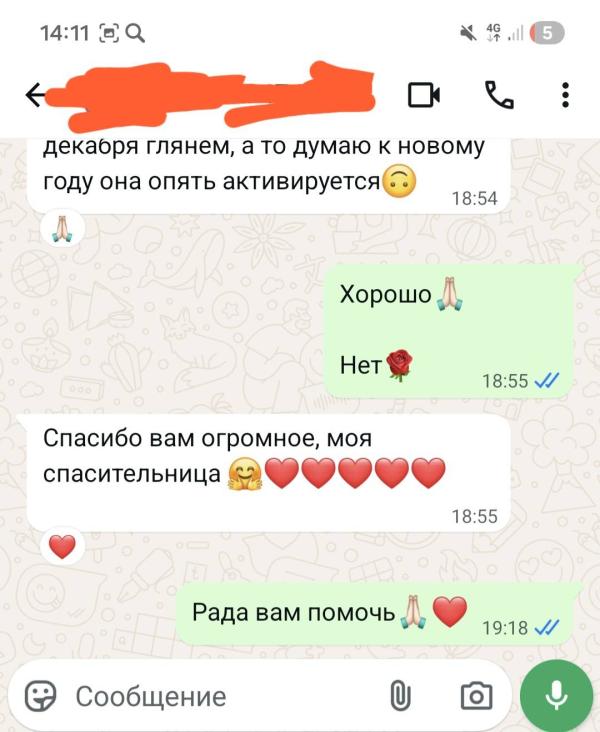Viewport: 600px width, 732px height.
Task: Select the 'Хорошо' and 'Нет' green message
Action: pyautogui.click(x=449, y=331)
